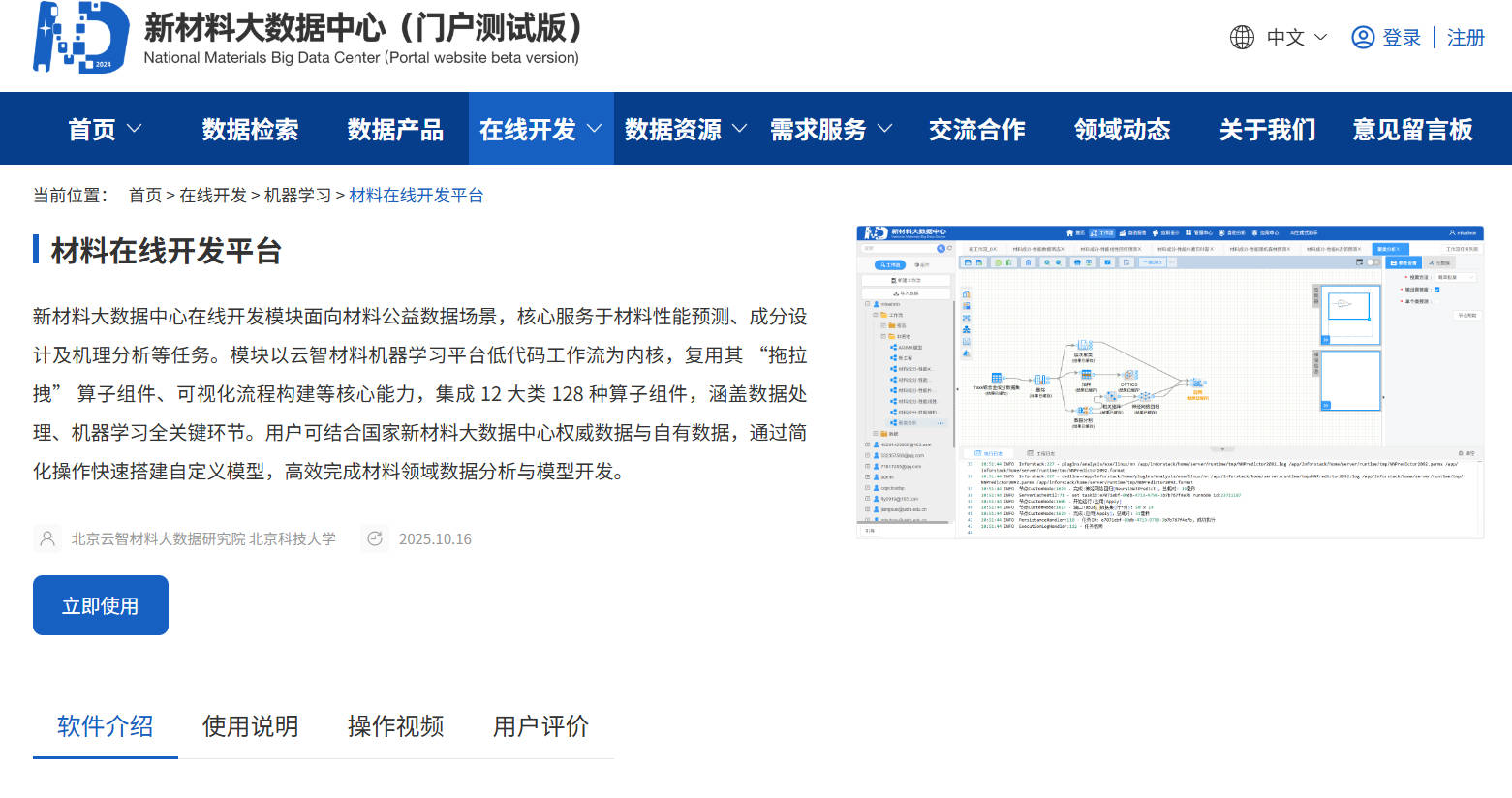Switch to the 使用说明 tab
This screenshot has width=1512, height=798.
pyautogui.click(x=250, y=726)
